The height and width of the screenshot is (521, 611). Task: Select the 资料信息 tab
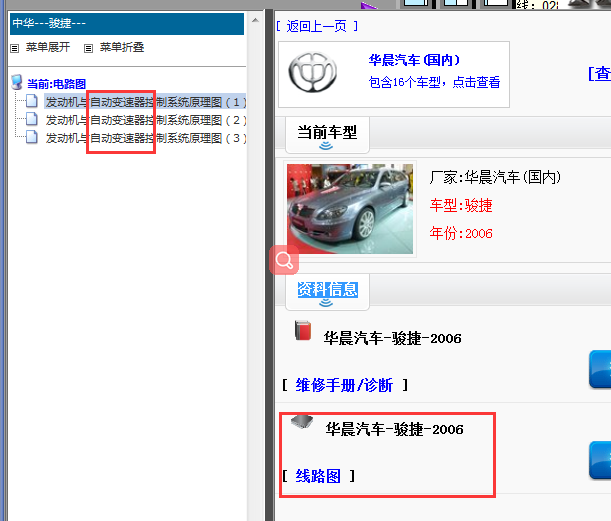pos(327,290)
